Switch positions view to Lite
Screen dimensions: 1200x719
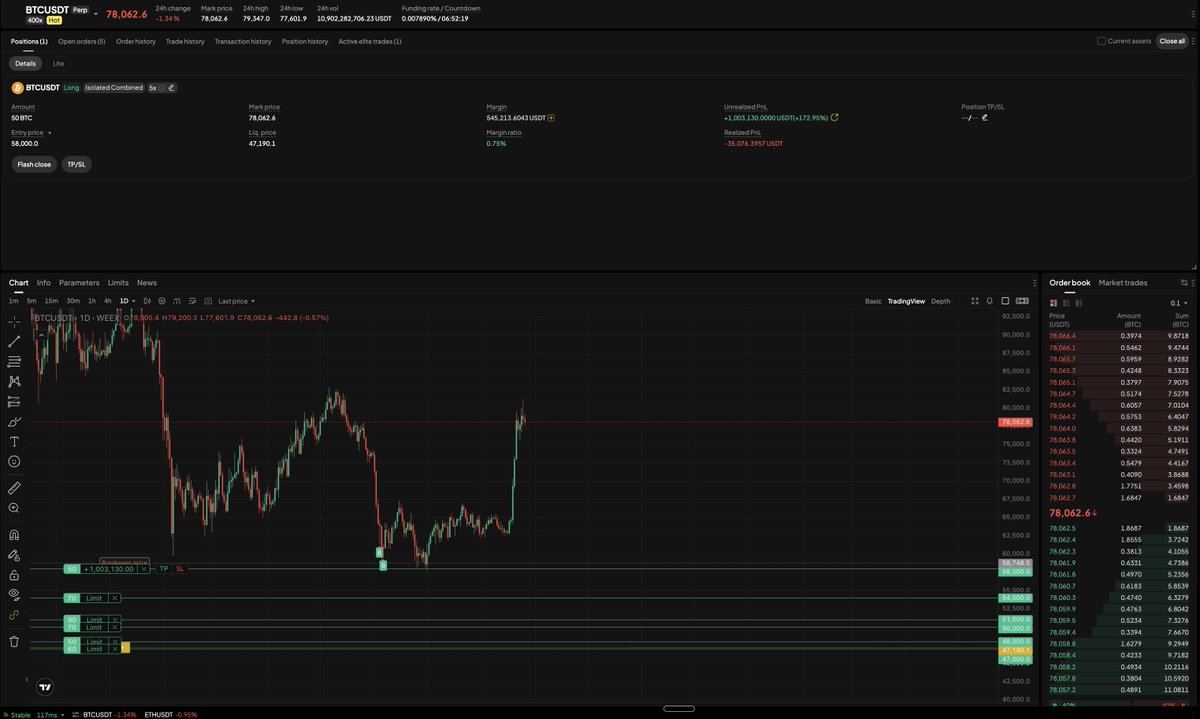[58, 63]
